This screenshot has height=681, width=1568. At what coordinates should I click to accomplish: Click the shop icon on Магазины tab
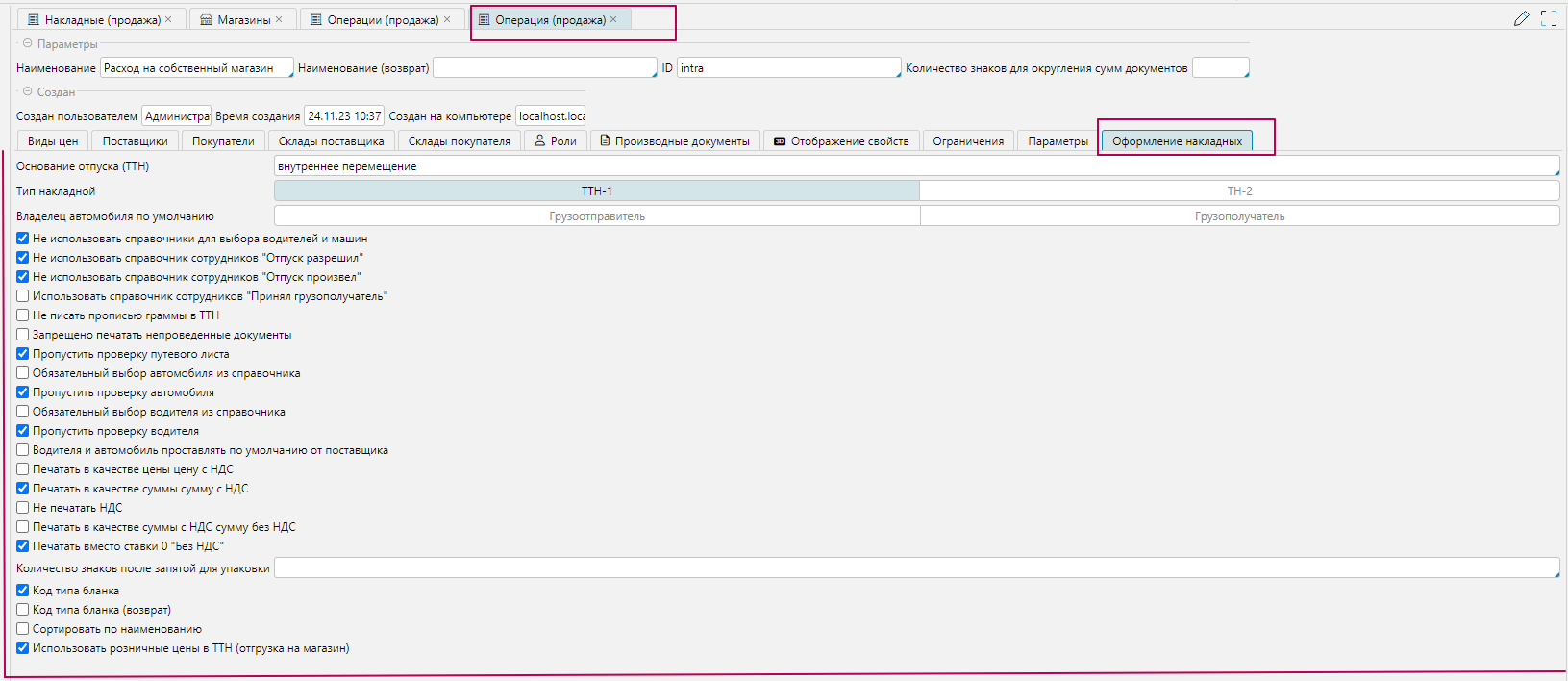[206, 19]
